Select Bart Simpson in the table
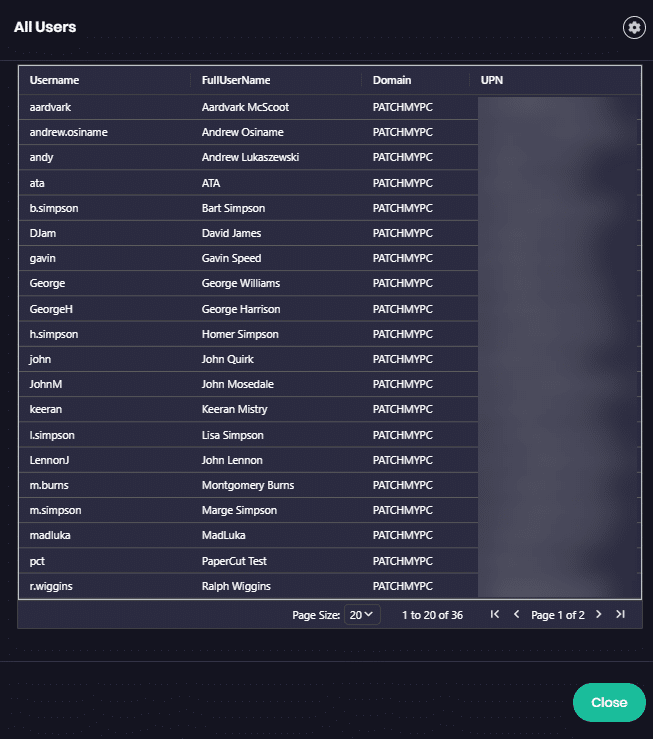653x739 pixels. click(x=233, y=208)
